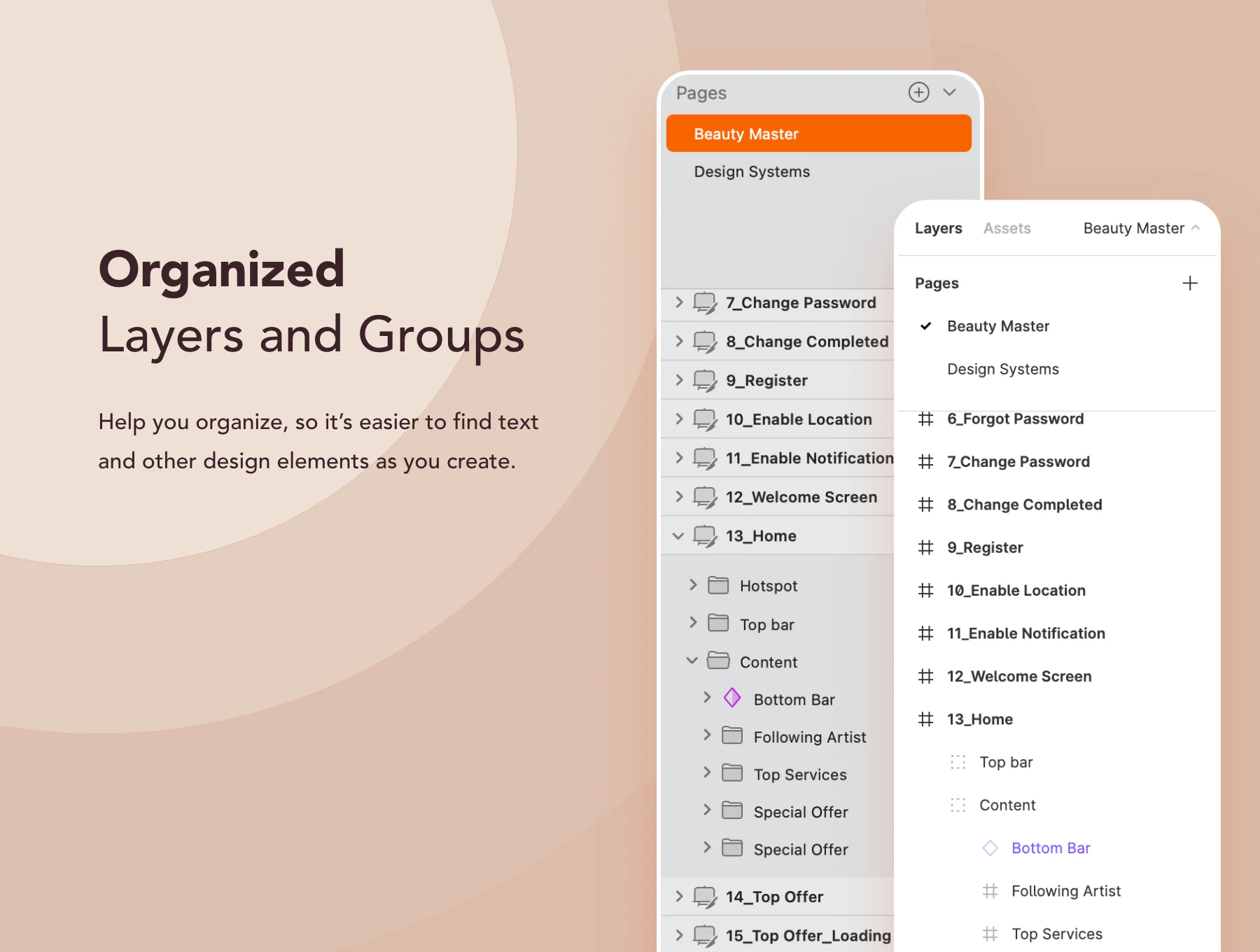Open the Beauty Master page dropdown

coord(1141,228)
